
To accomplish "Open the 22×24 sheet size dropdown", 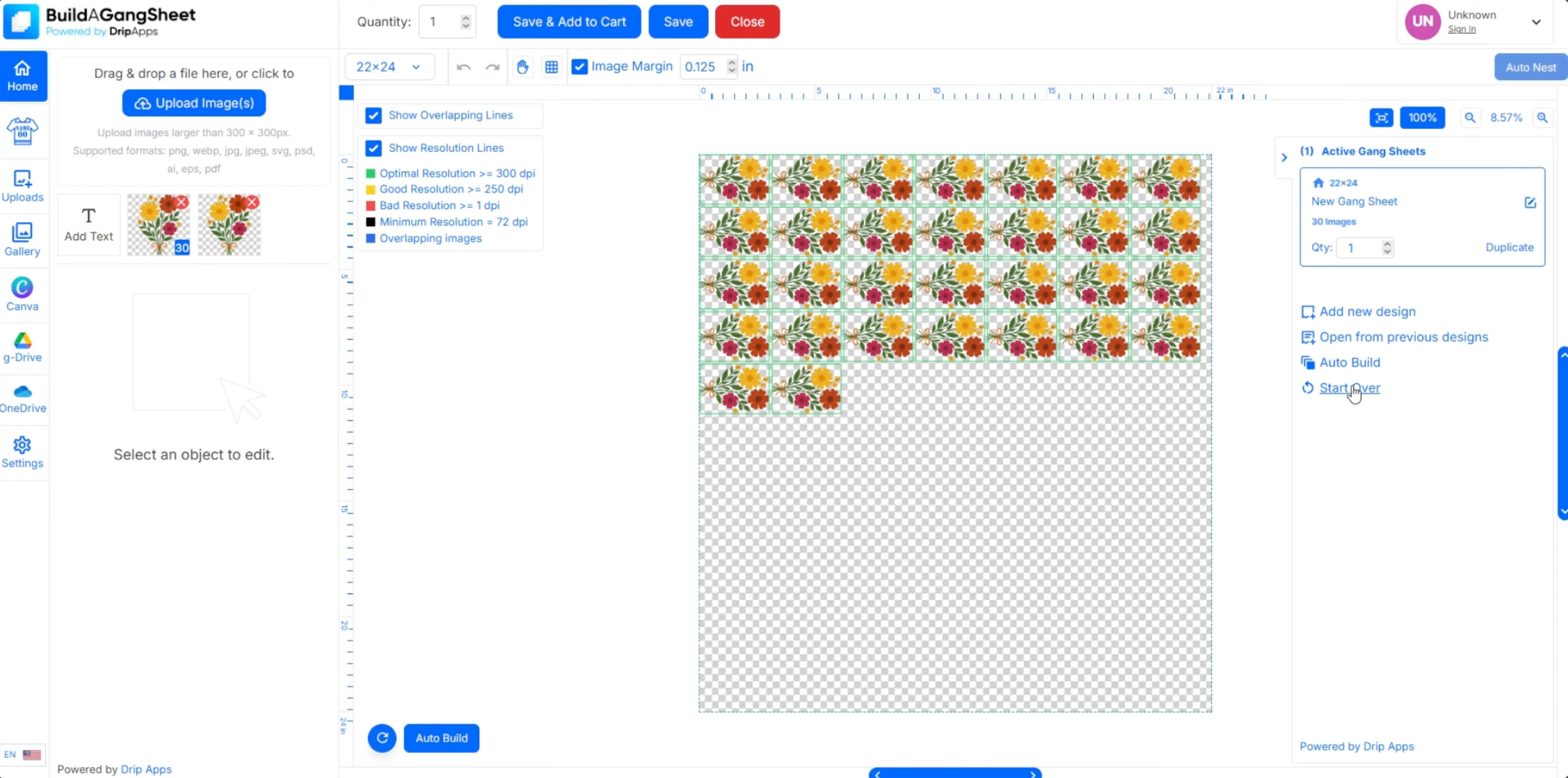I will pyautogui.click(x=389, y=67).
